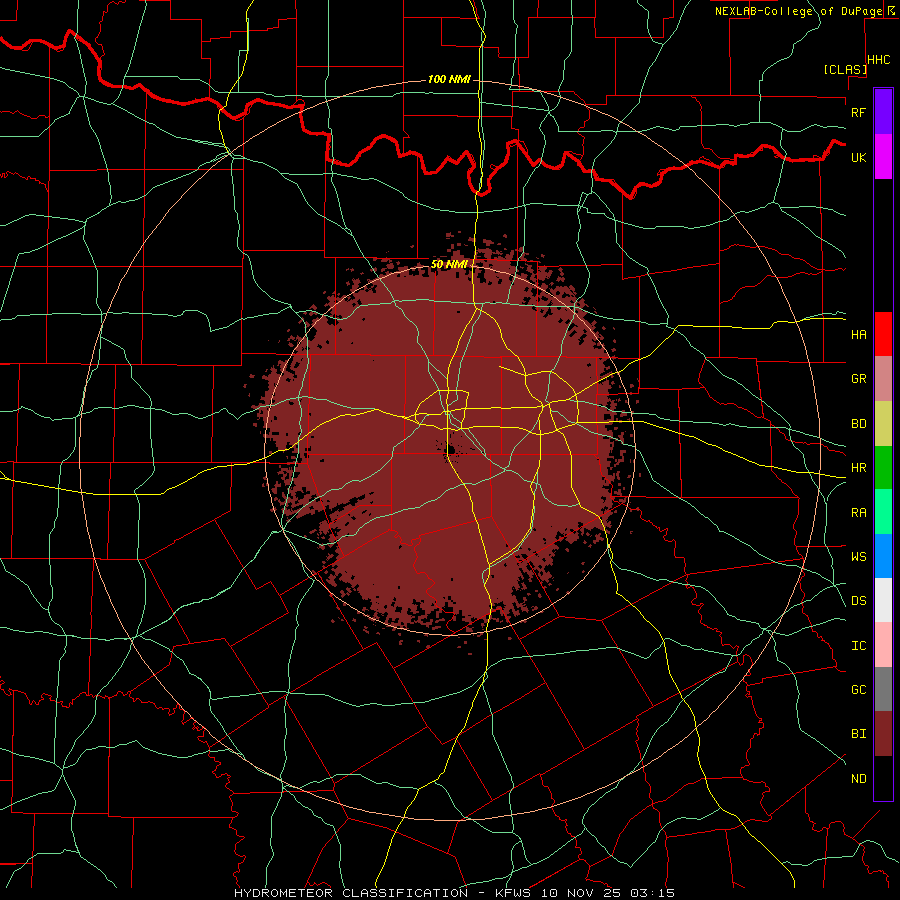Click the DS legend label

click(858, 601)
